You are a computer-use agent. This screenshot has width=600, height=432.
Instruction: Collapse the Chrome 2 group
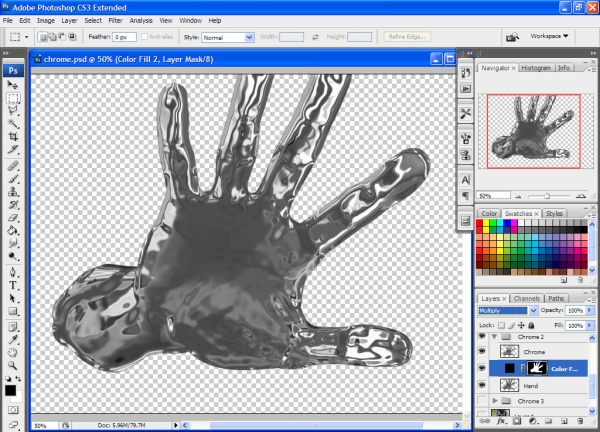tap(494, 337)
